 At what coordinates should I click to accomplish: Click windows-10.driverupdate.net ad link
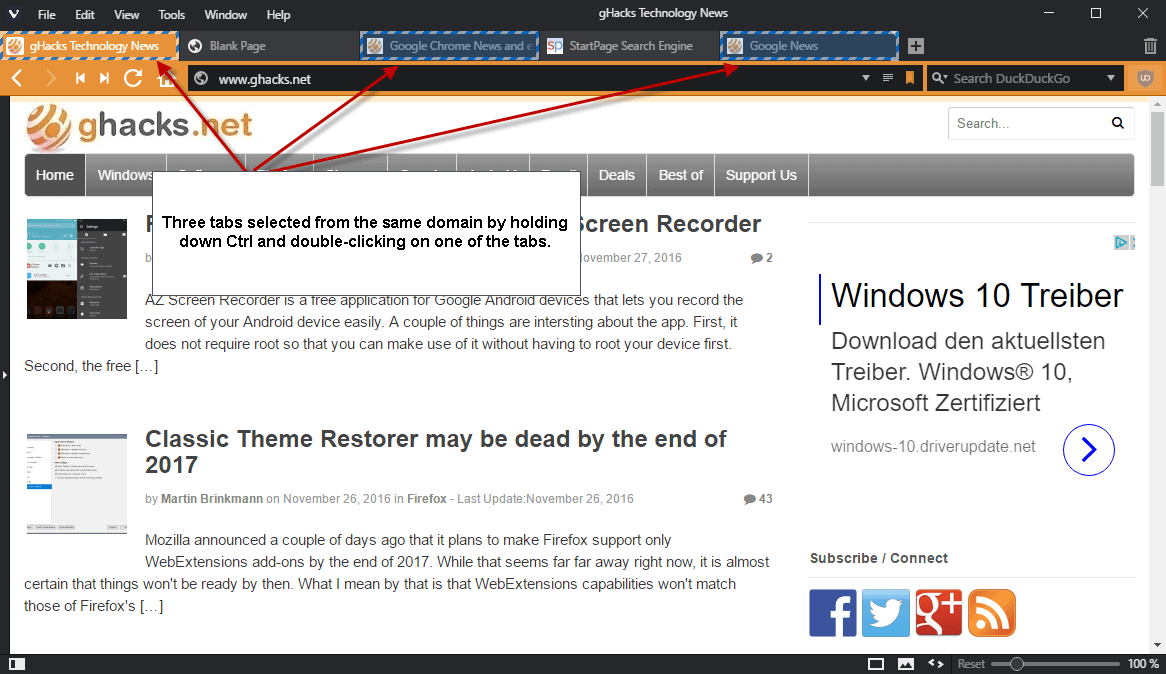(933, 446)
